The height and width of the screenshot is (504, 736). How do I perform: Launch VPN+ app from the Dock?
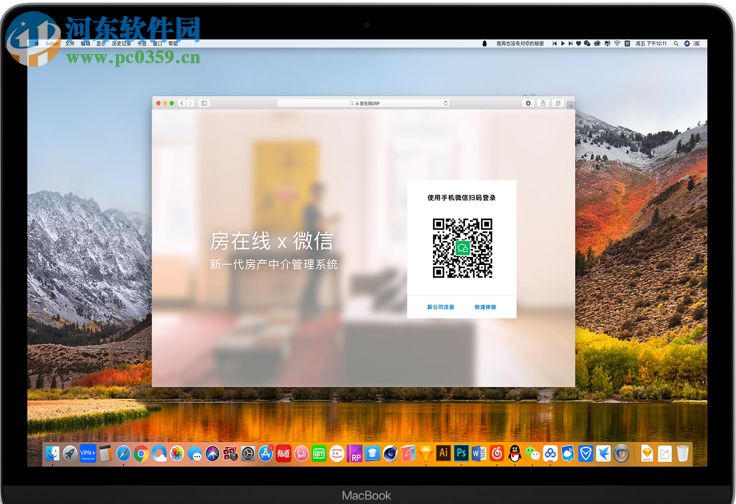point(88,454)
